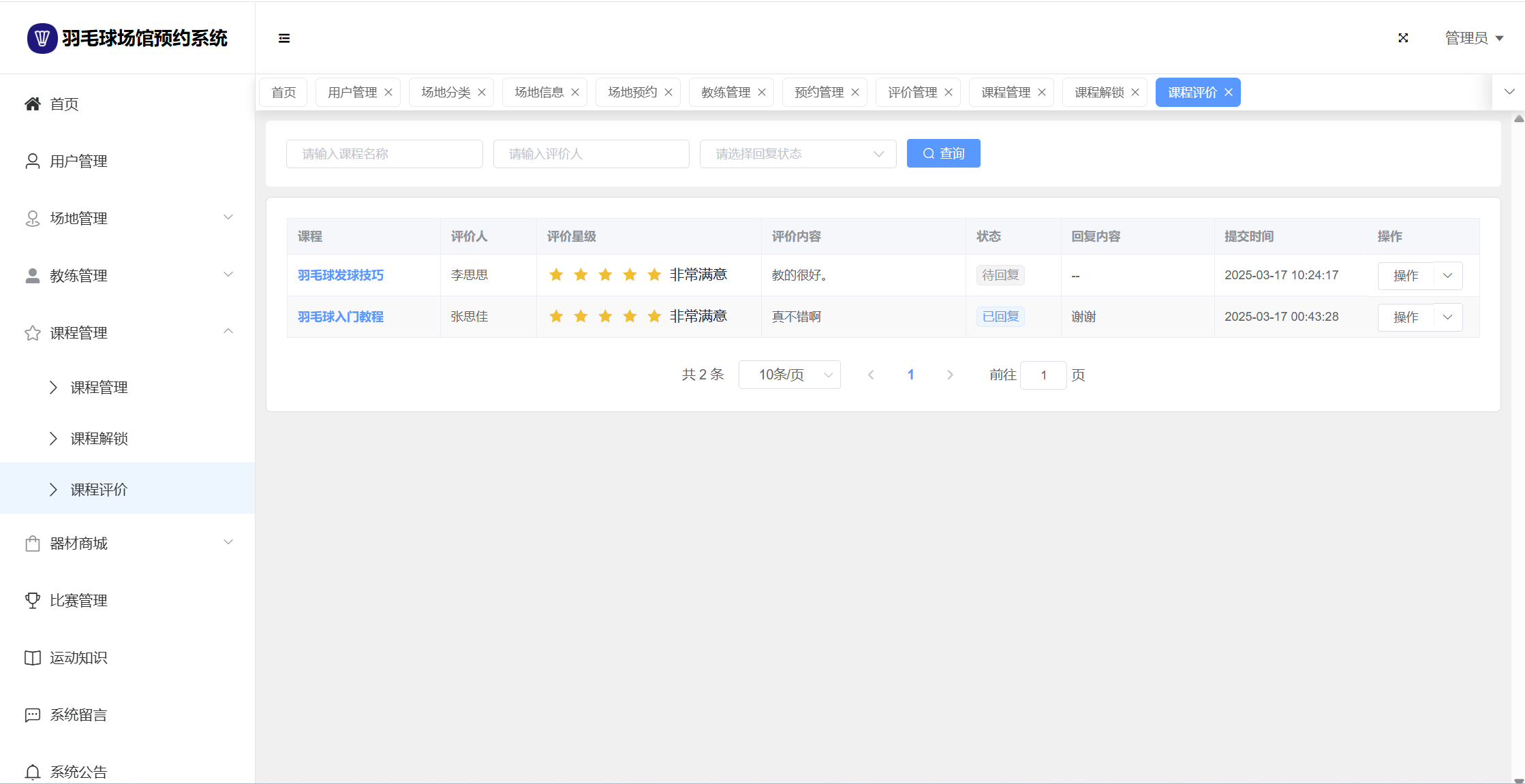Focus the 请输入课程名称 input field
1525x784 pixels.
click(x=384, y=154)
